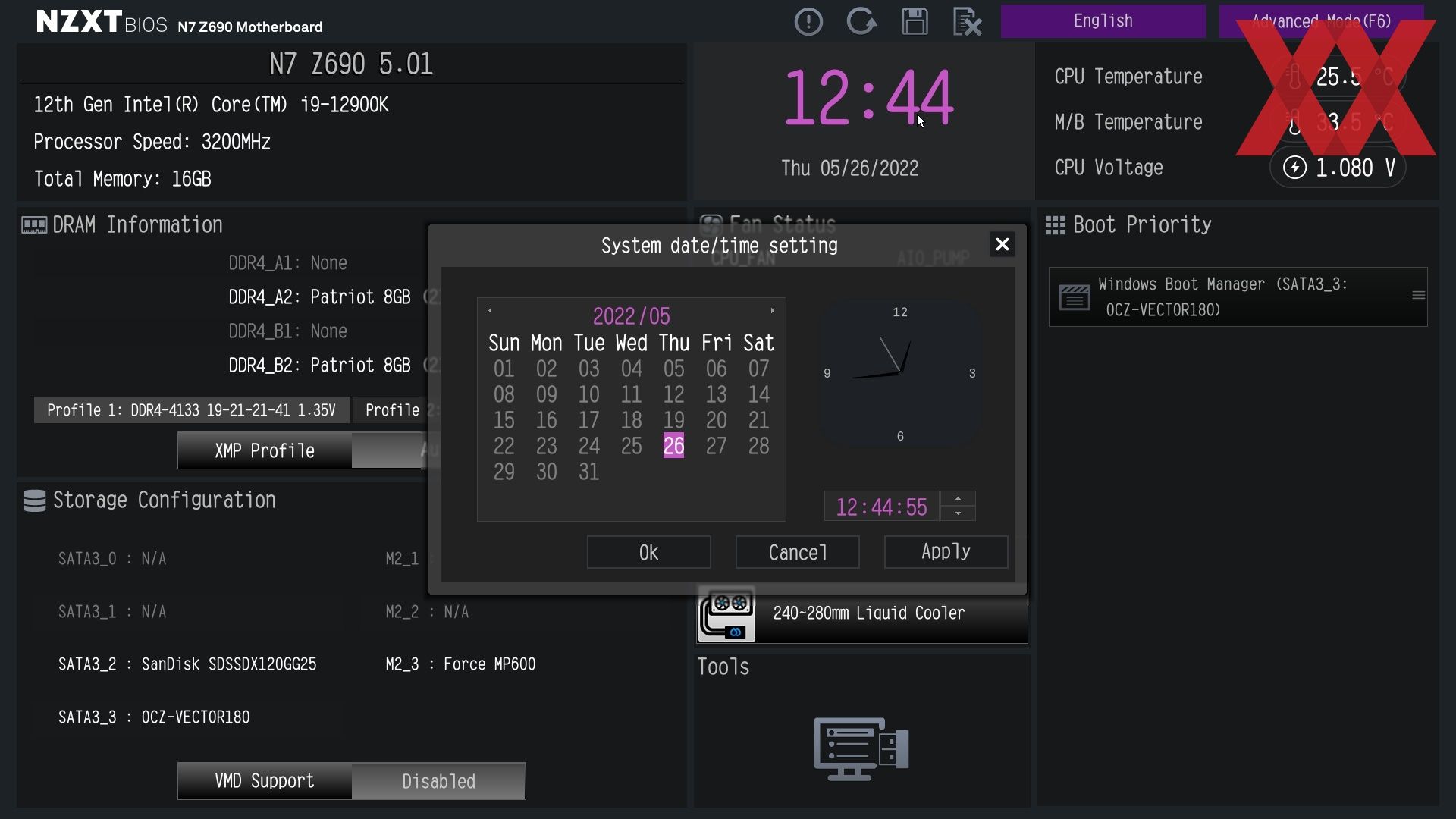Click the DRAM Information memory icon
Screen dimensions: 1456x819
34,225
